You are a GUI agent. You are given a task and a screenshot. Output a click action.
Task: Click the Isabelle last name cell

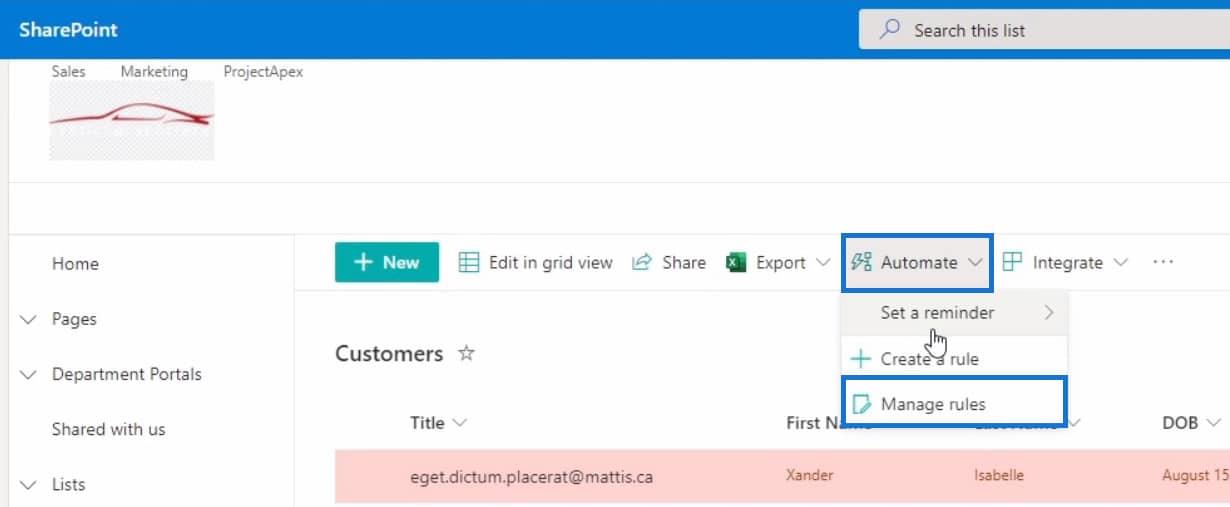(x=999, y=476)
